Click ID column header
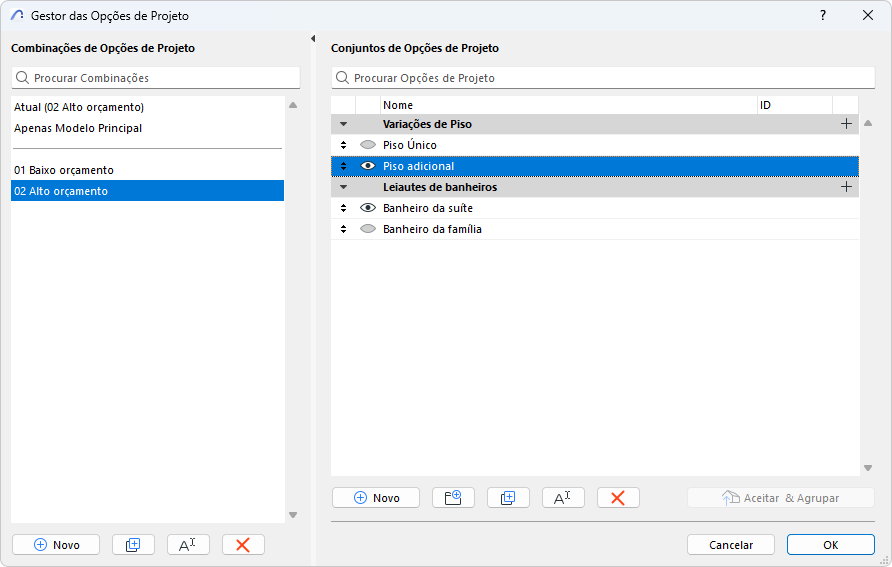 click(x=795, y=105)
